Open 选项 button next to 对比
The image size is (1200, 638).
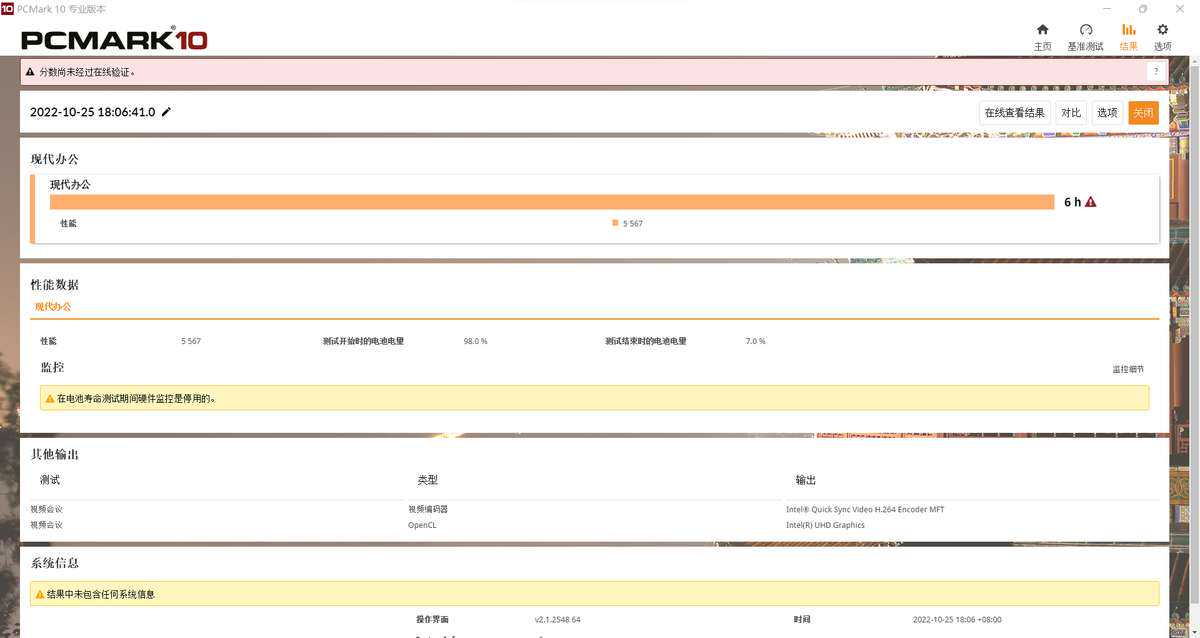pyautogui.click(x=1107, y=113)
